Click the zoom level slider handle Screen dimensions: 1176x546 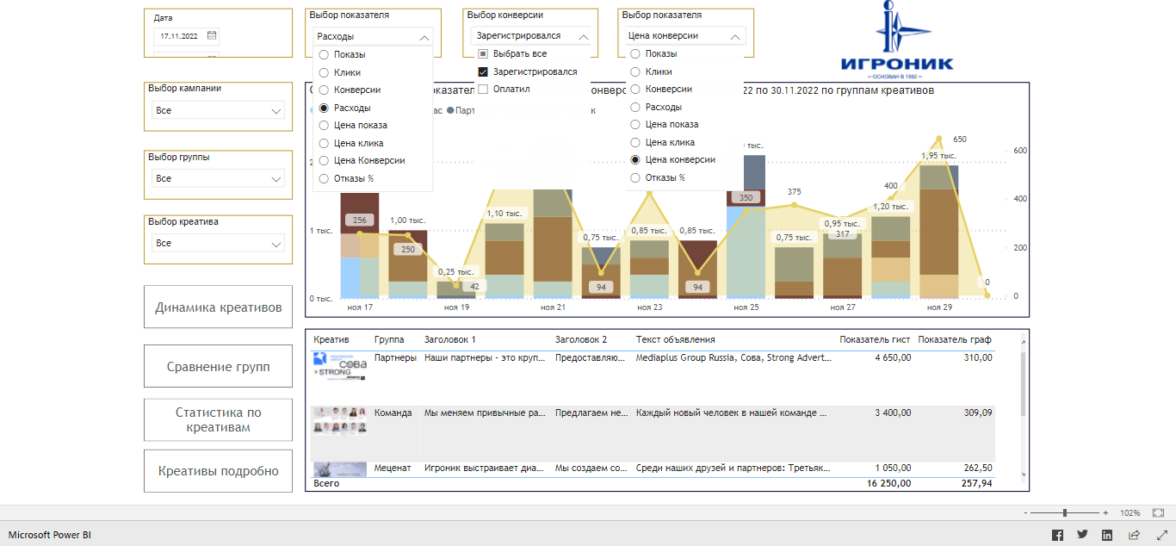pos(1065,512)
